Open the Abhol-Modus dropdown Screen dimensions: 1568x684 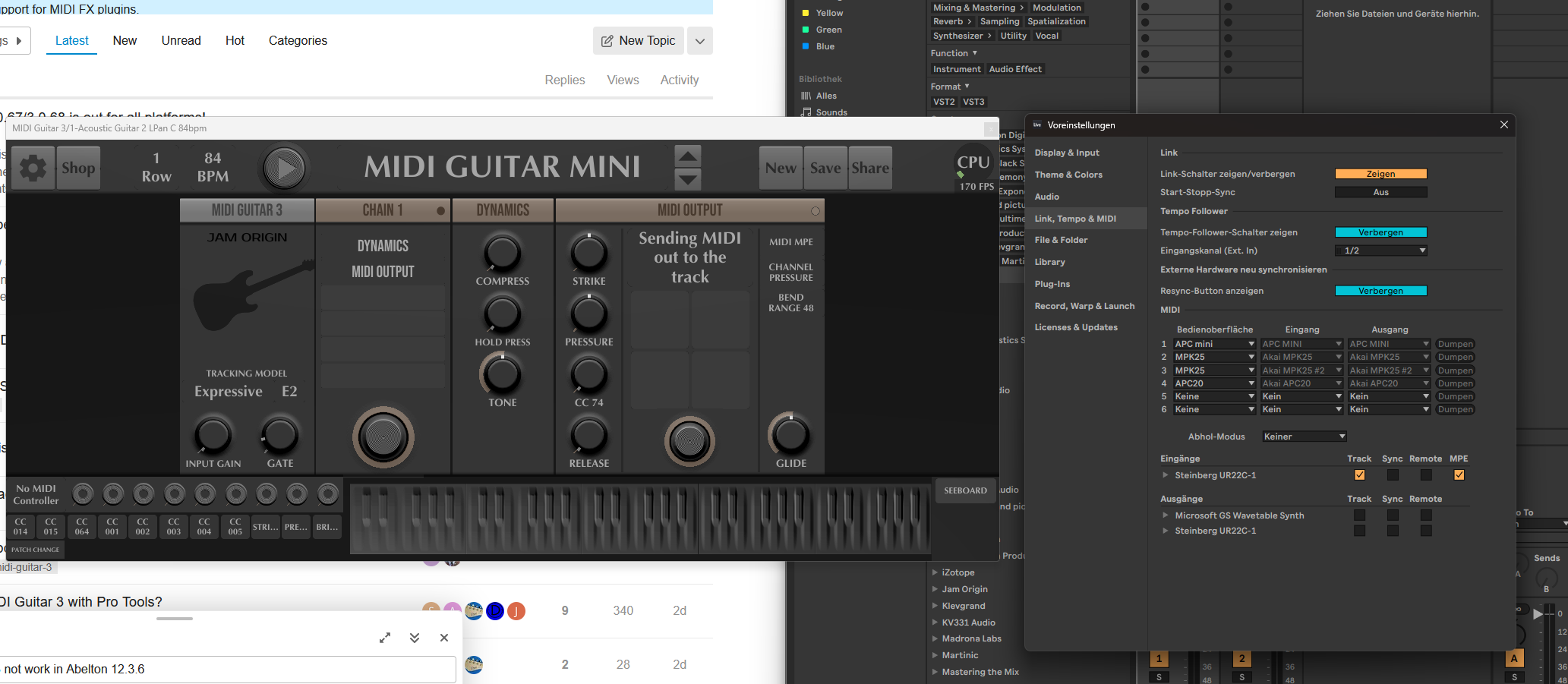pyautogui.click(x=1305, y=437)
